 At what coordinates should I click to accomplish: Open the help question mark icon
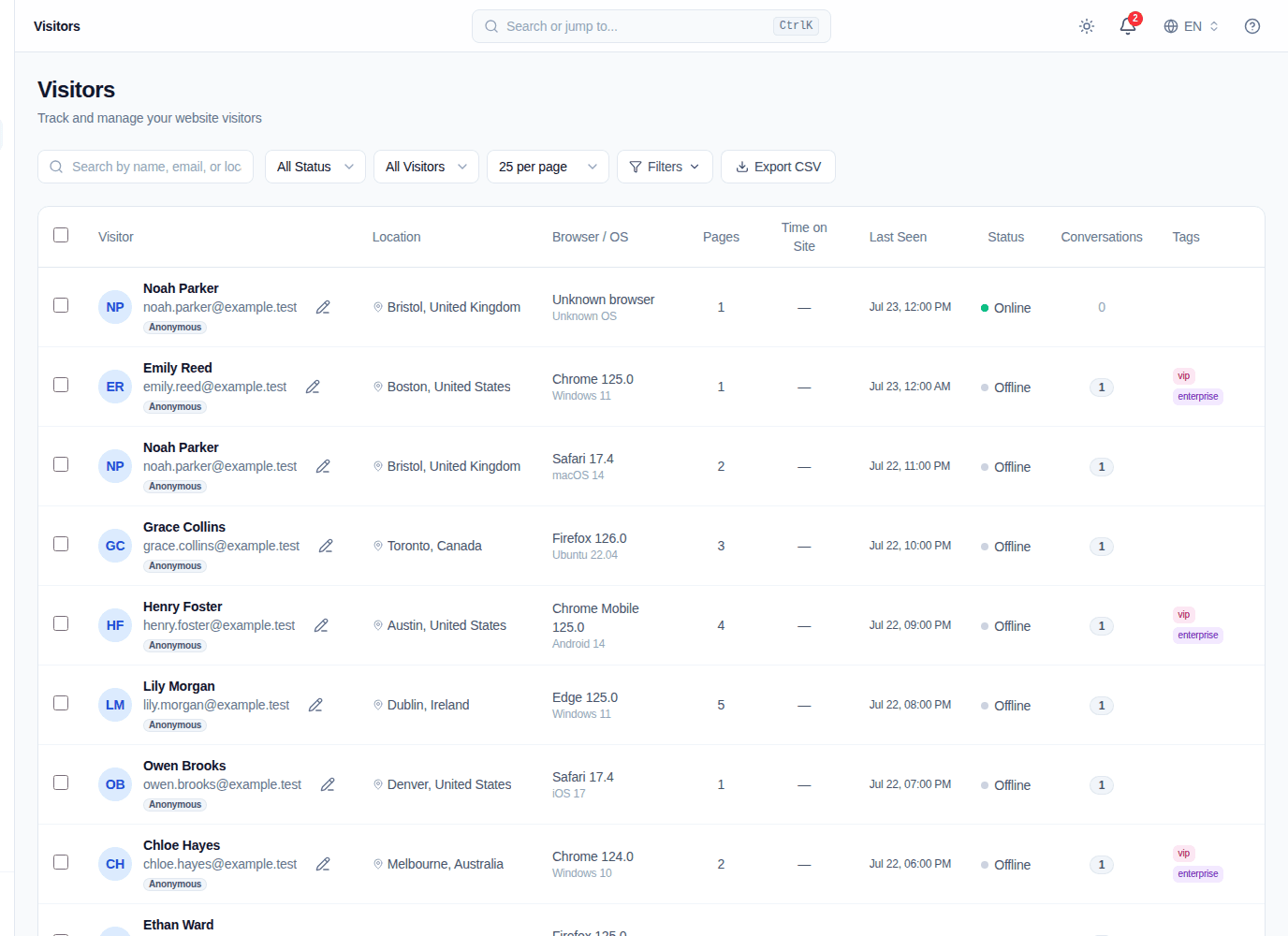pyautogui.click(x=1252, y=26)
